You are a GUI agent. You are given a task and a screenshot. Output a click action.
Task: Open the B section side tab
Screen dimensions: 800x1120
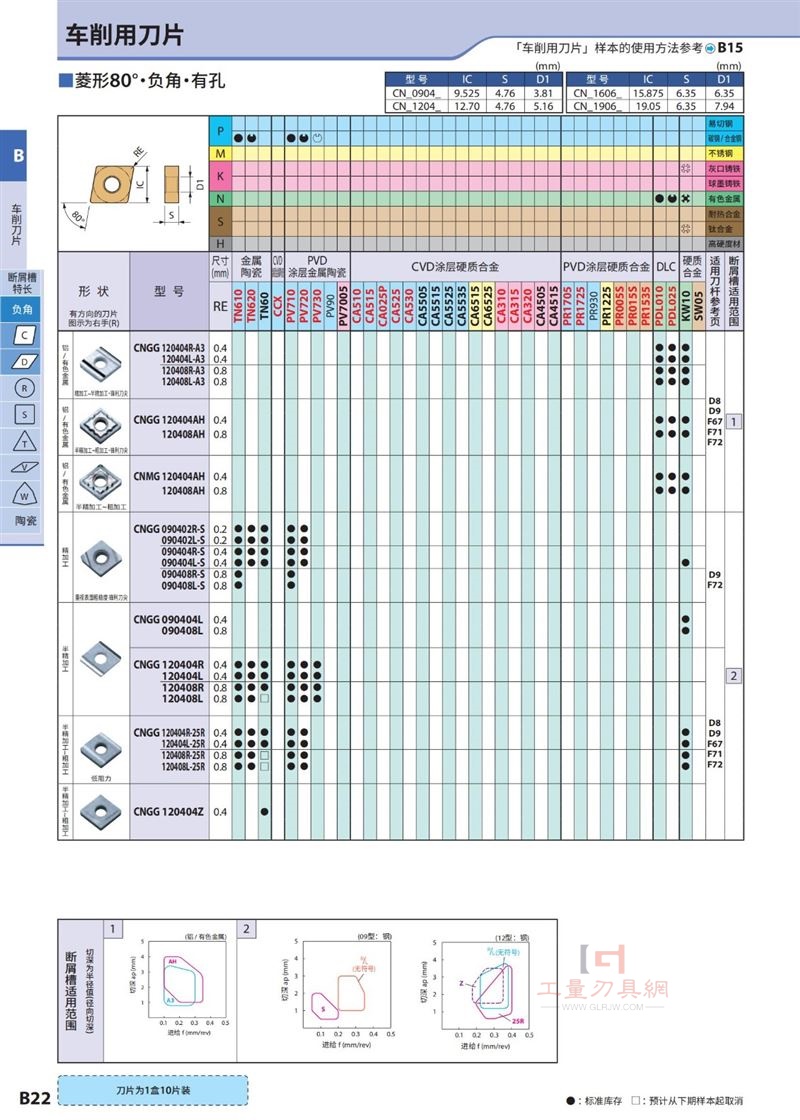pyautogui.click(x=16, y=156)
